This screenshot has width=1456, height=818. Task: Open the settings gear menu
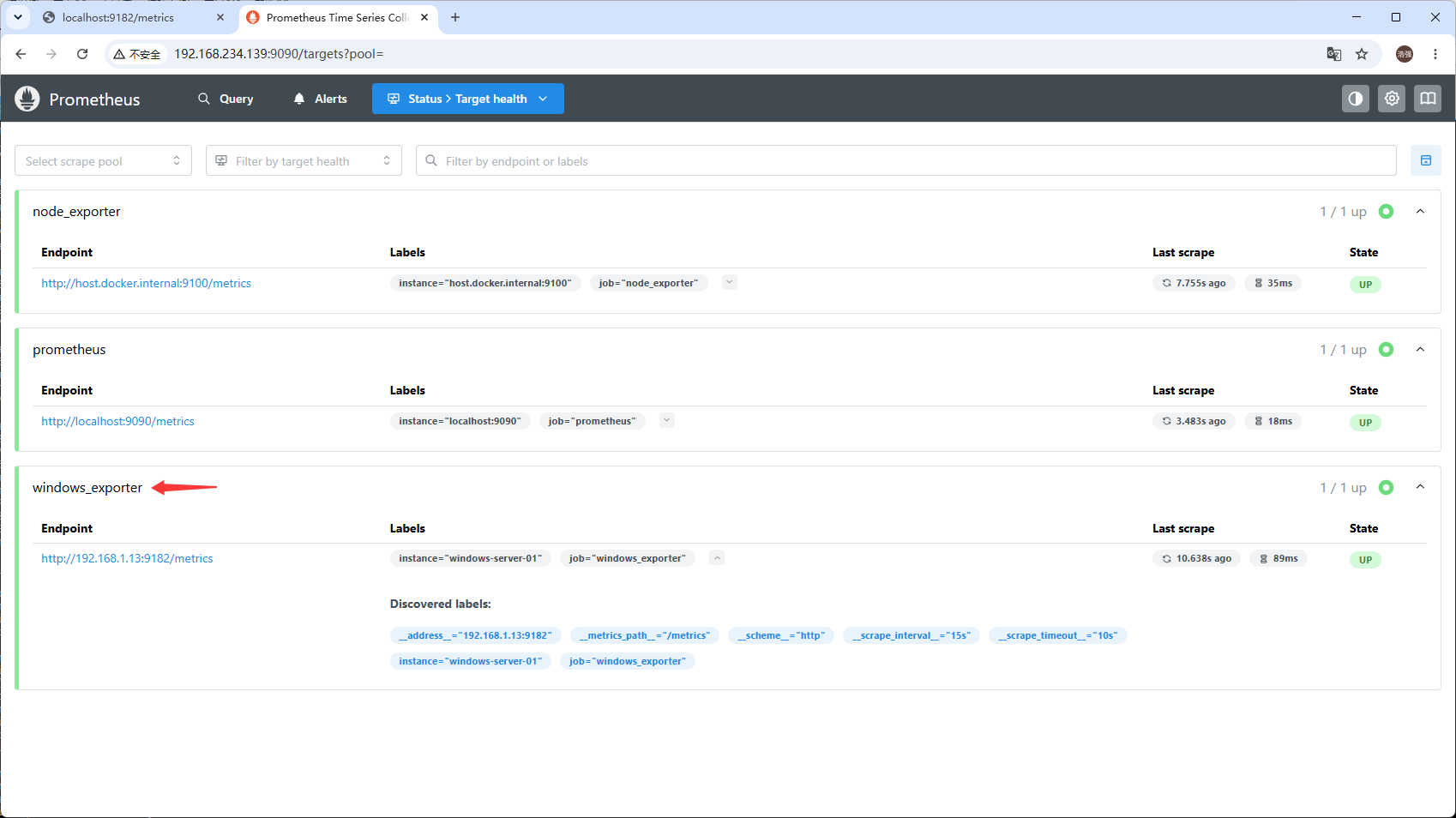[x=1392, y=99]
